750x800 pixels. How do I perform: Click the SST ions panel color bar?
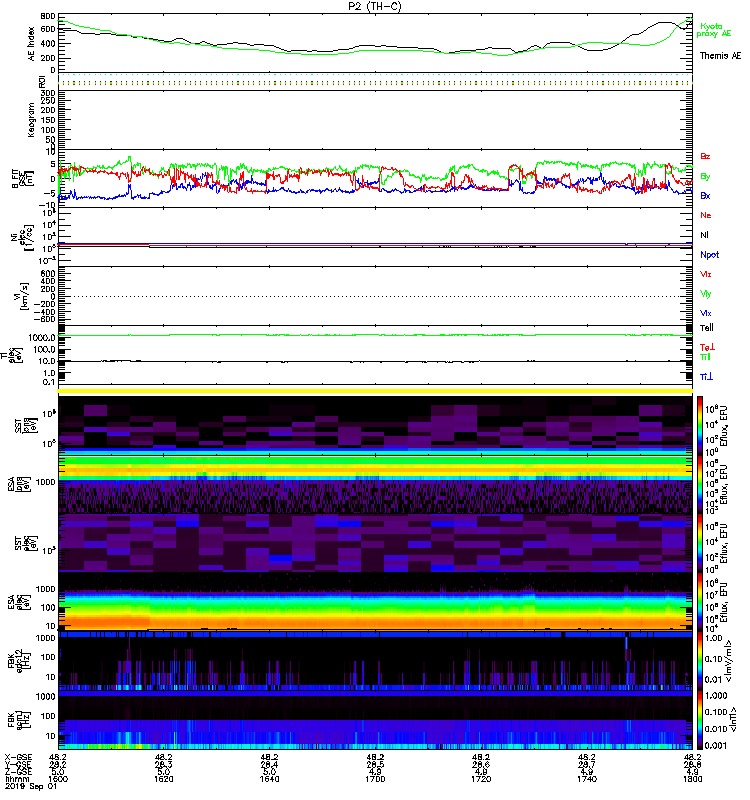700,426
